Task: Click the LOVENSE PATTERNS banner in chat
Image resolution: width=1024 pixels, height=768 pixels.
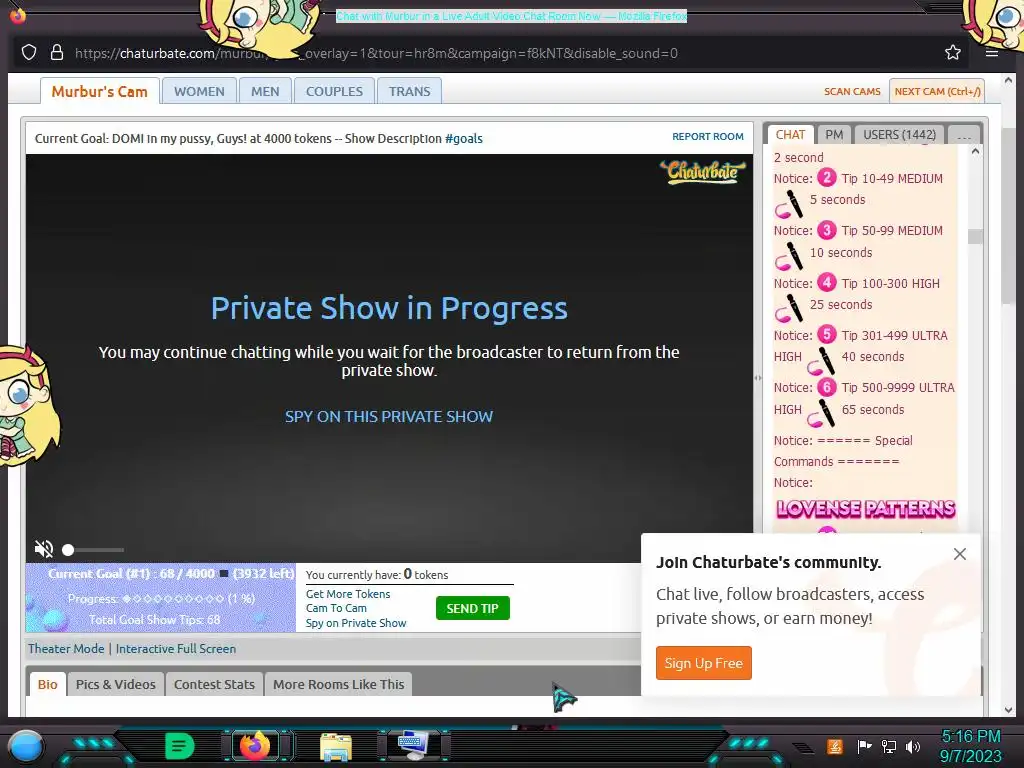Action: pyautogui.click(x=865, y=508)
